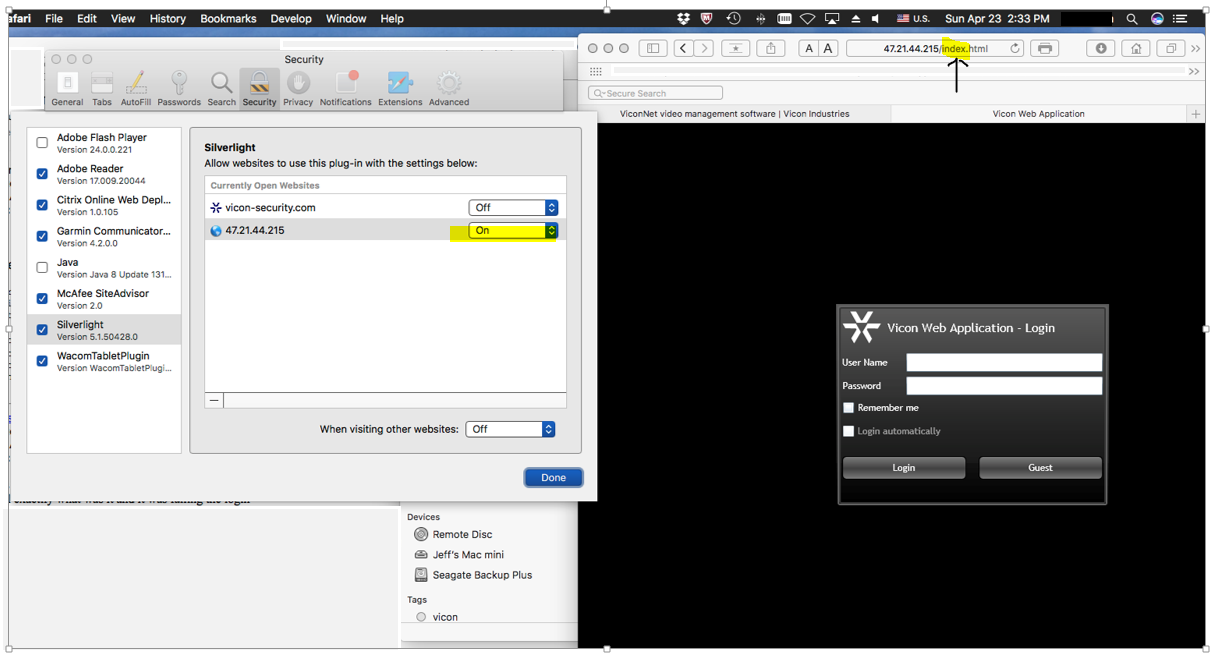Image resolution: width=1213 pixels, height=657 pixels.
Task: Open the General preferences pane
Action: pyautogui.click(x=67, y=88)
